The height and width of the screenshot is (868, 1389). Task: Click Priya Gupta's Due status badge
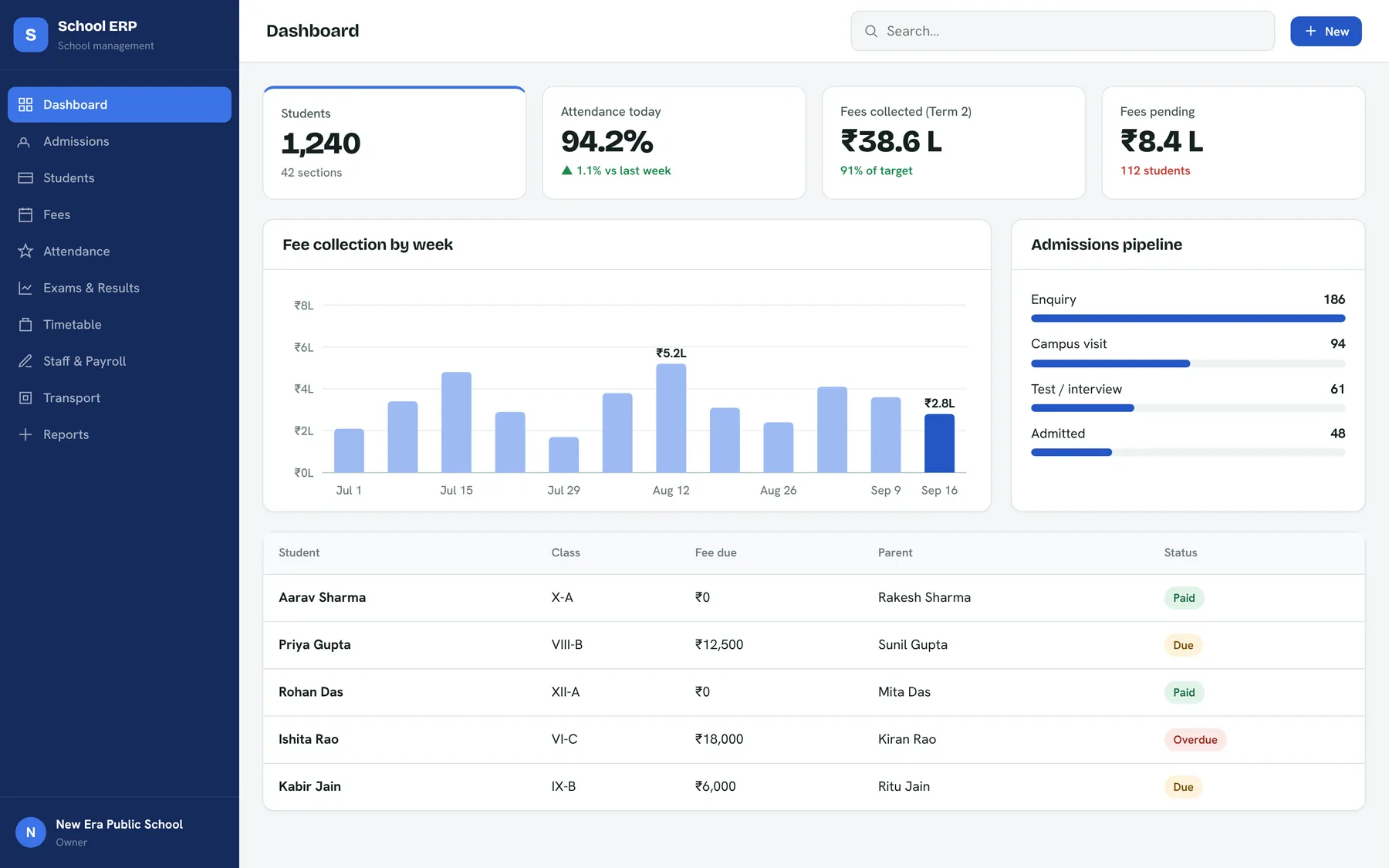(1183, 645)
